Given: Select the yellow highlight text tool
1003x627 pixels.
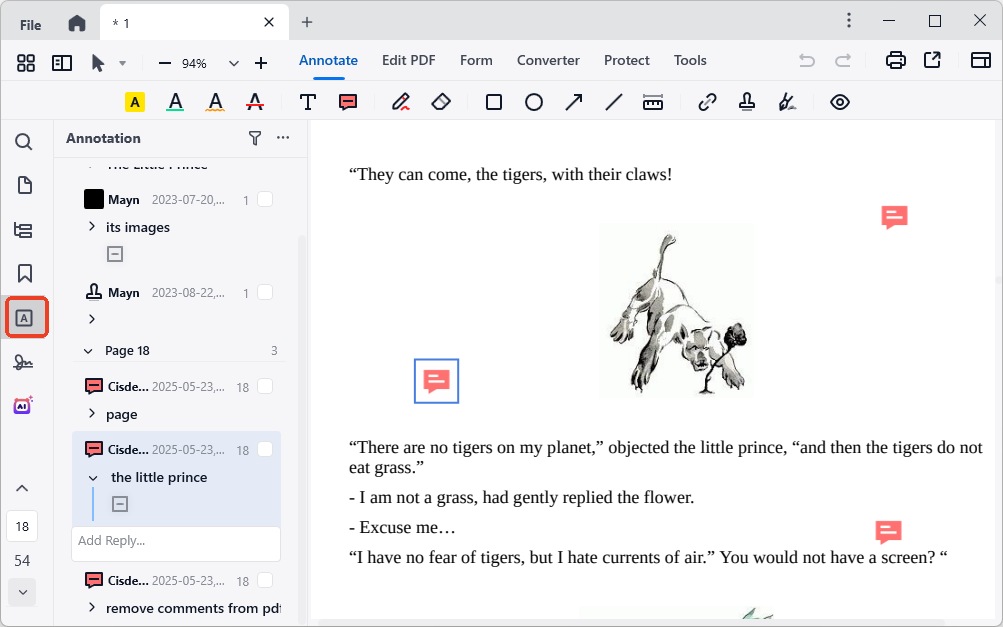Looking at the screenshot, I should click(x=135, y=102).
